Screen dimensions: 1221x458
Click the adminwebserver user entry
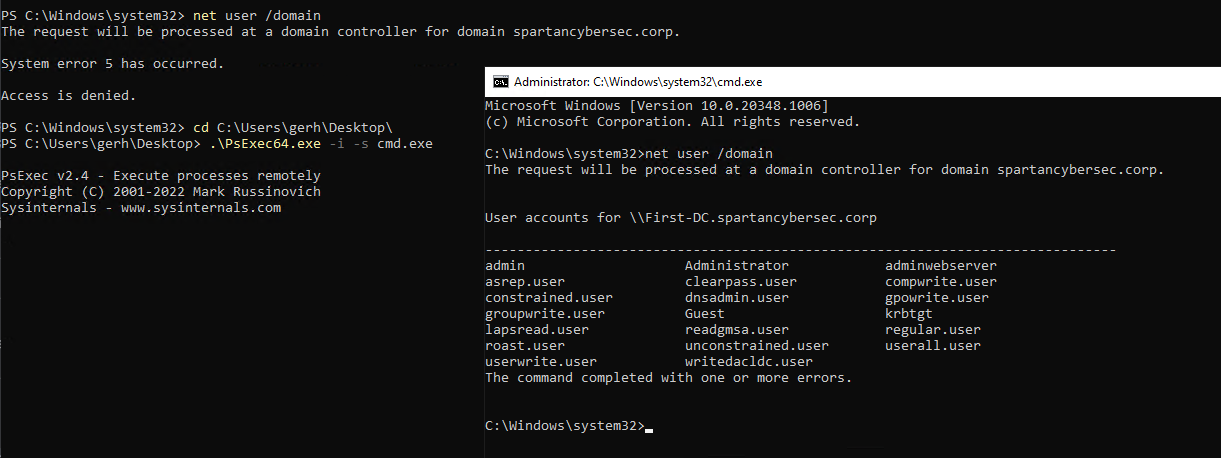click(x=940, y=266)
